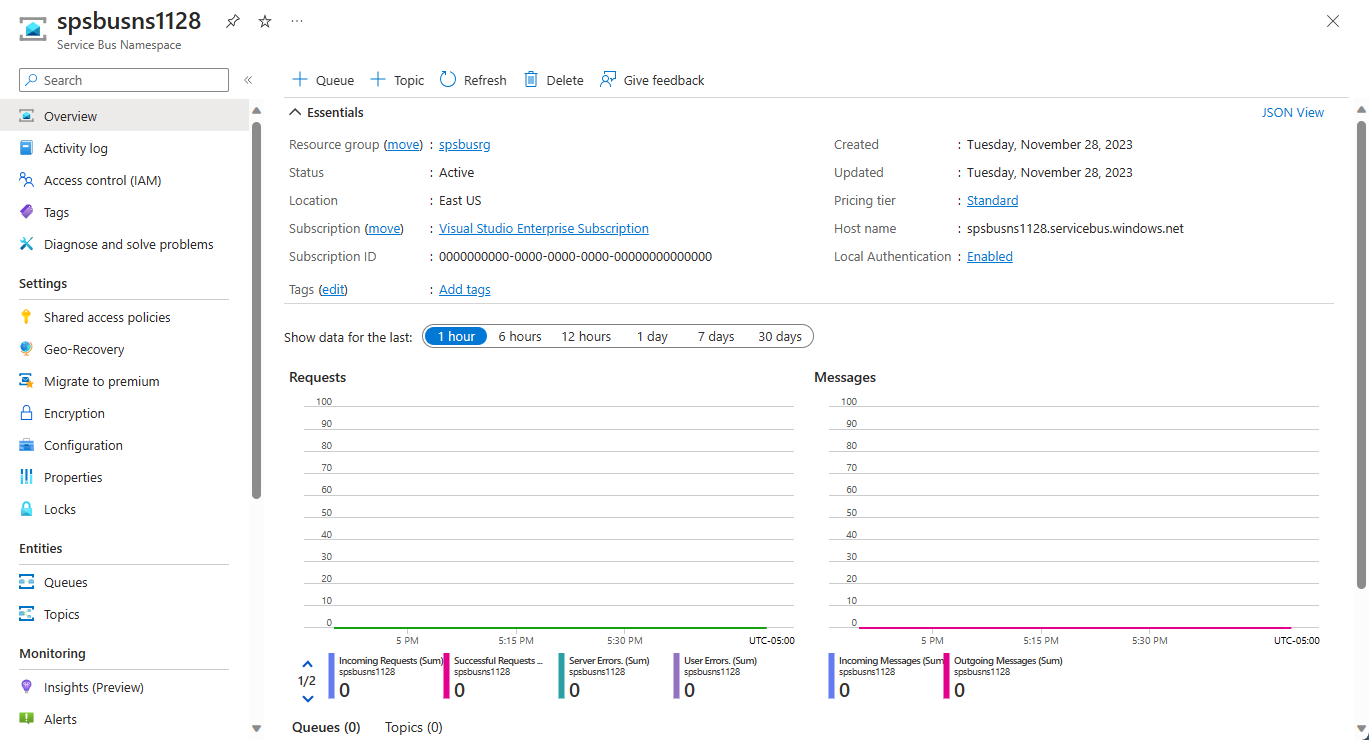Click the Subscription ID value
The image size is (1369, 740).
tap(576, 256)
